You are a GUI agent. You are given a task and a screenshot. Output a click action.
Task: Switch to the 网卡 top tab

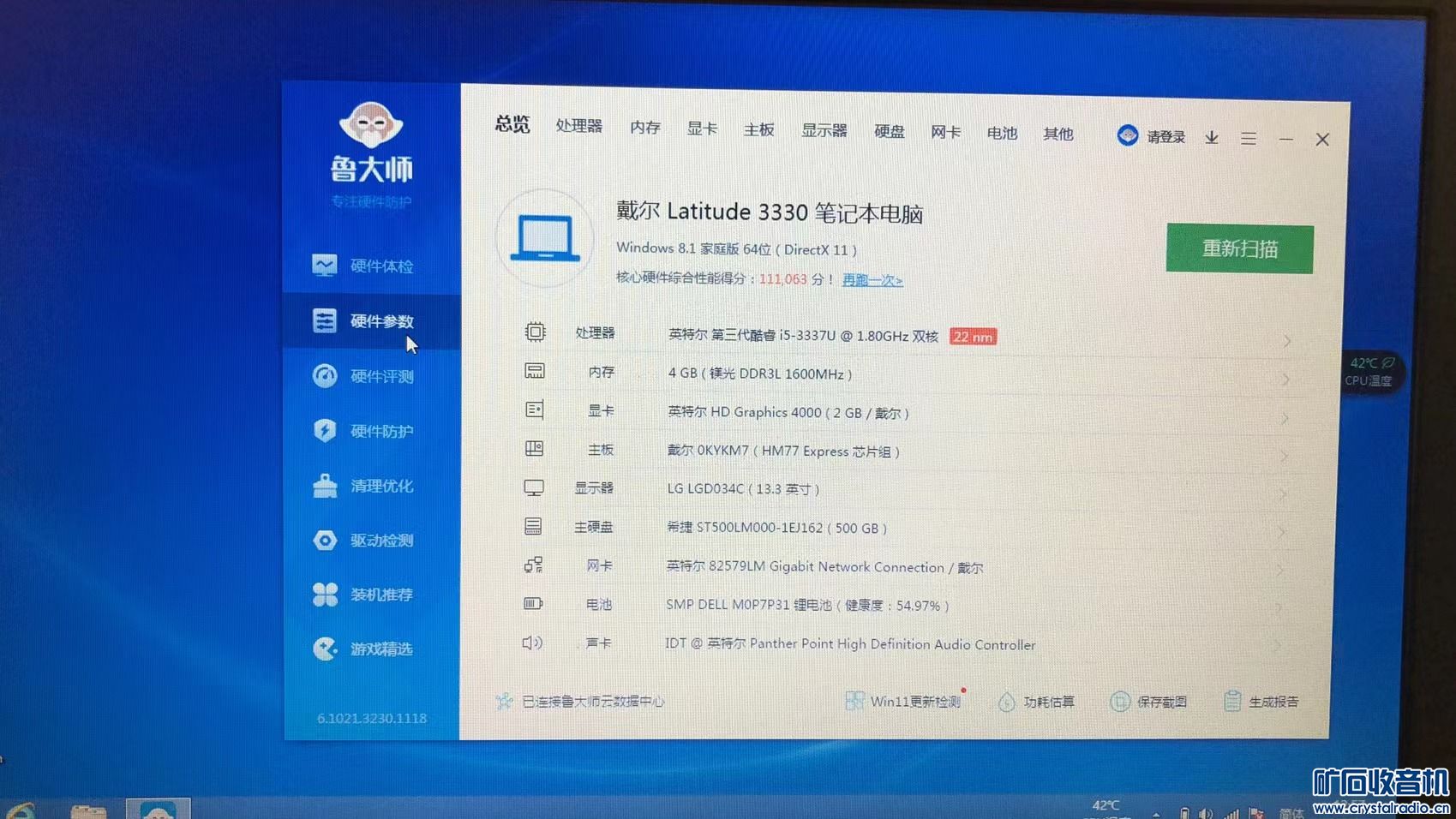(945, 132)
